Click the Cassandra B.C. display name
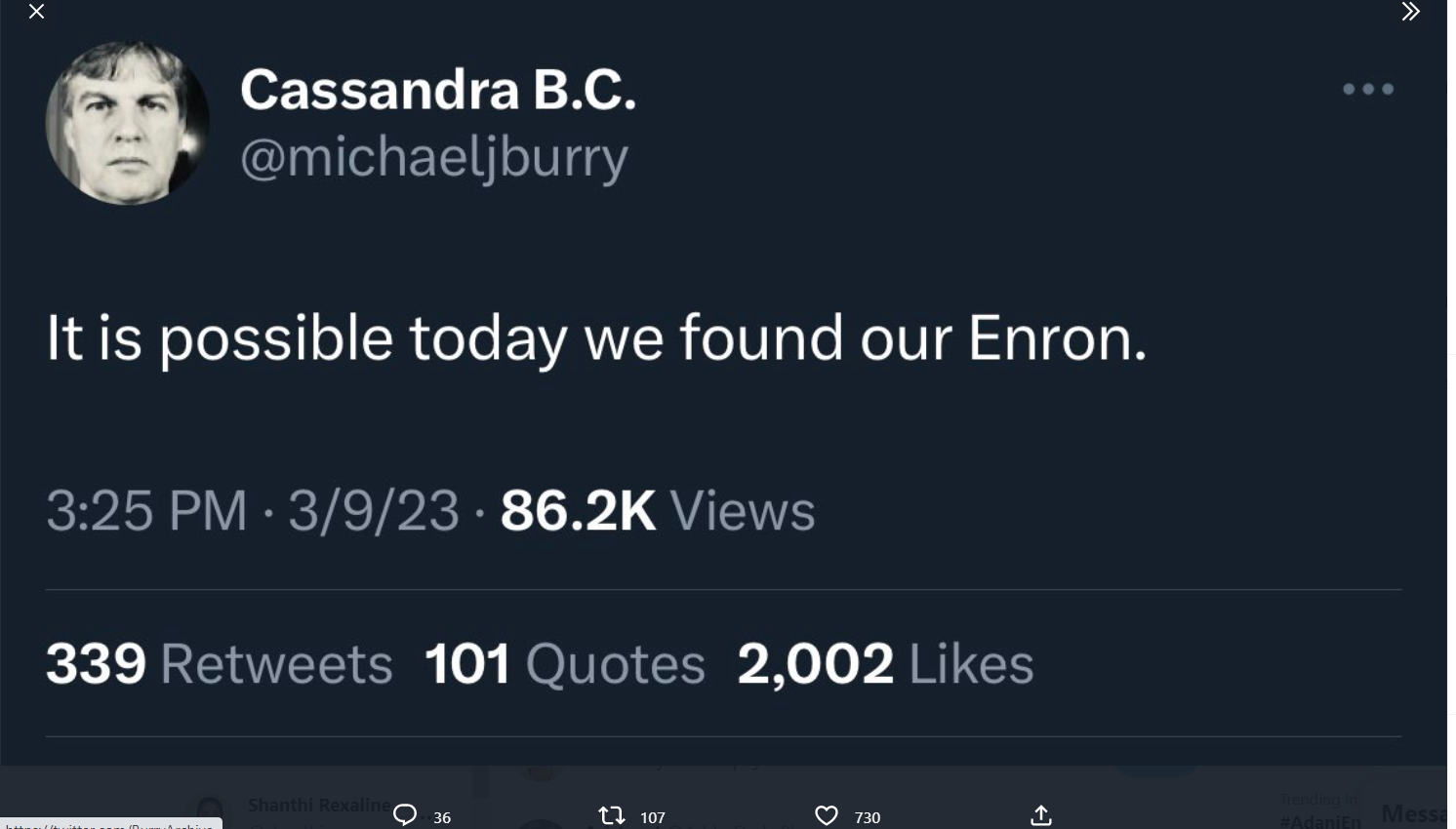Screen dimensions: 1456x829 [438, 90]
